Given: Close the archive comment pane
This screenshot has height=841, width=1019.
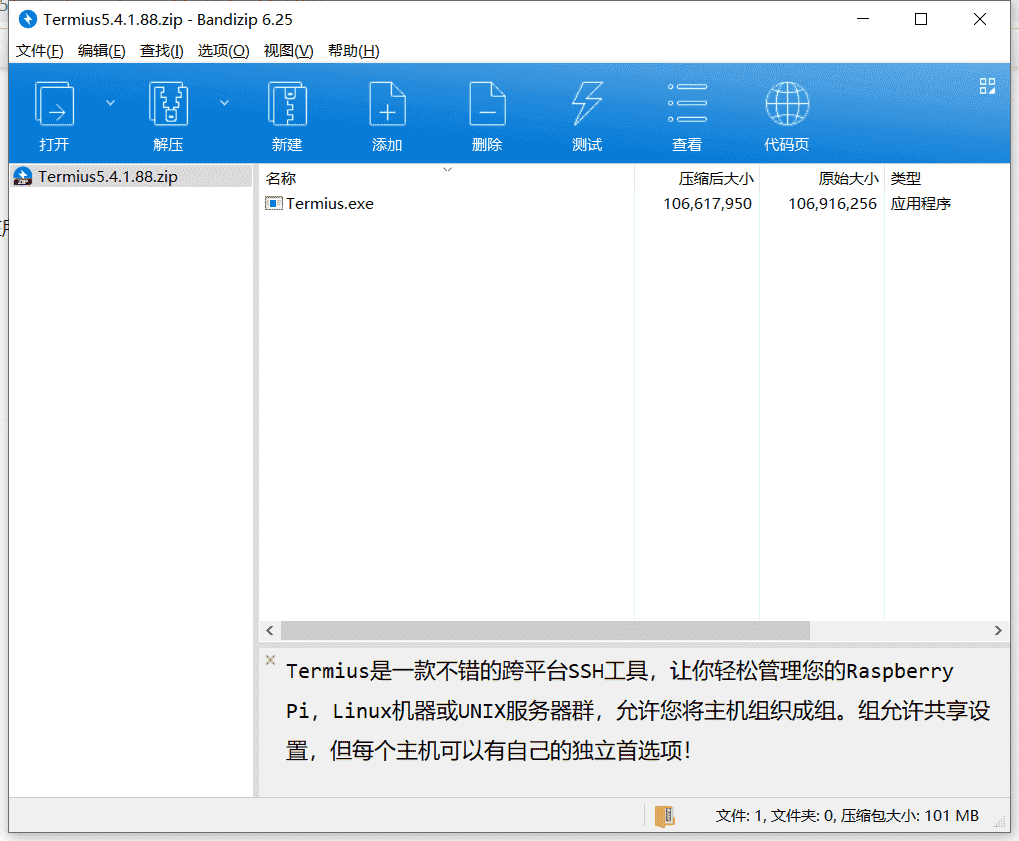Looking at the screenshot, I should [270, 660].
